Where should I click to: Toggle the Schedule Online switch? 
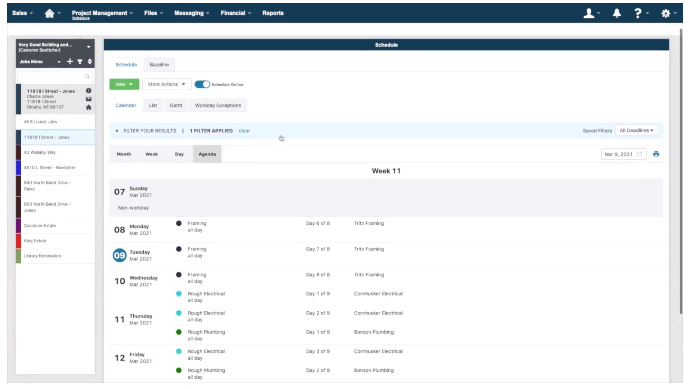point(202,84)
